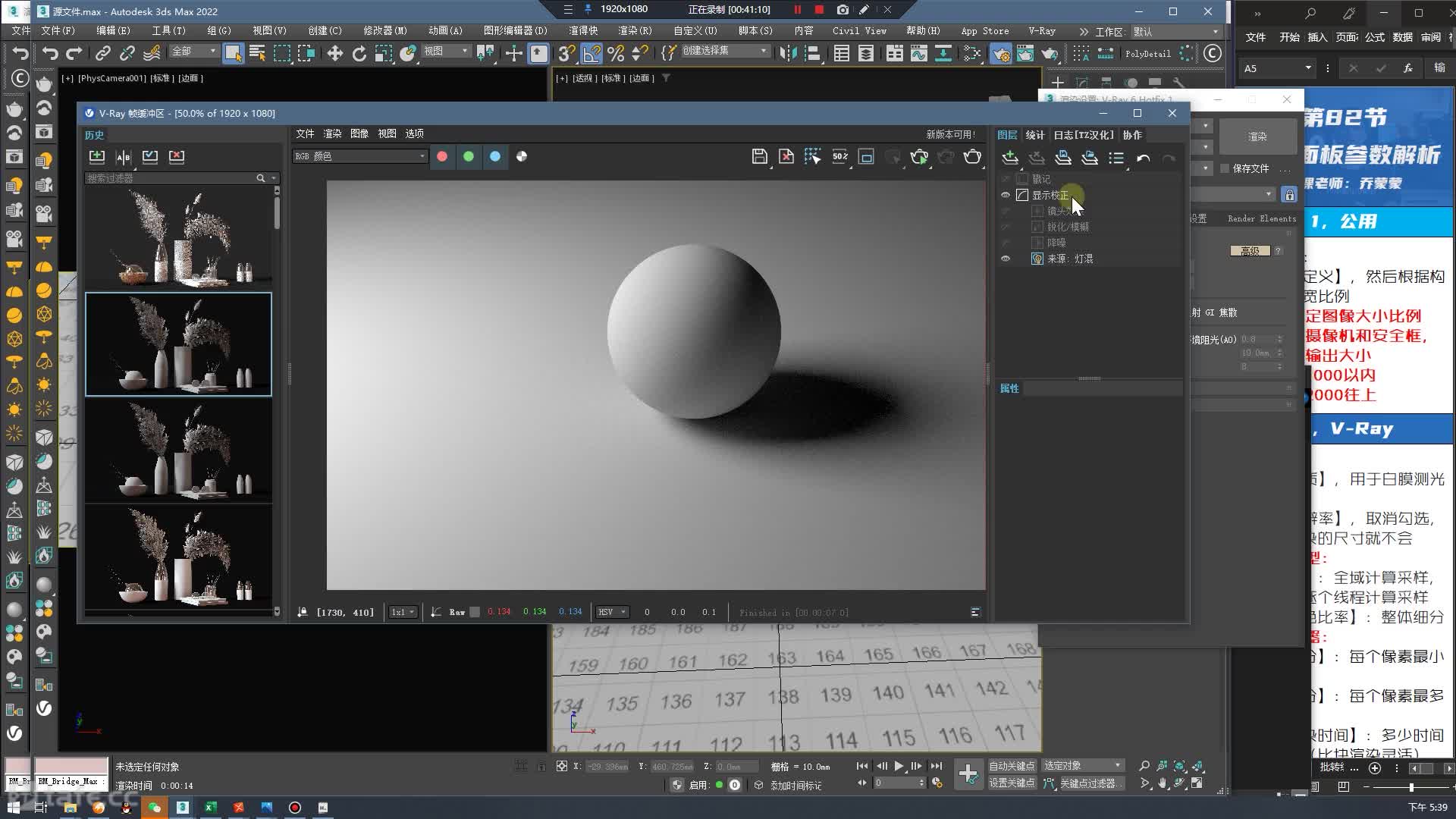Save the current VFB image to file
This screenshot has width=1456, height=819.
(759, 156)
